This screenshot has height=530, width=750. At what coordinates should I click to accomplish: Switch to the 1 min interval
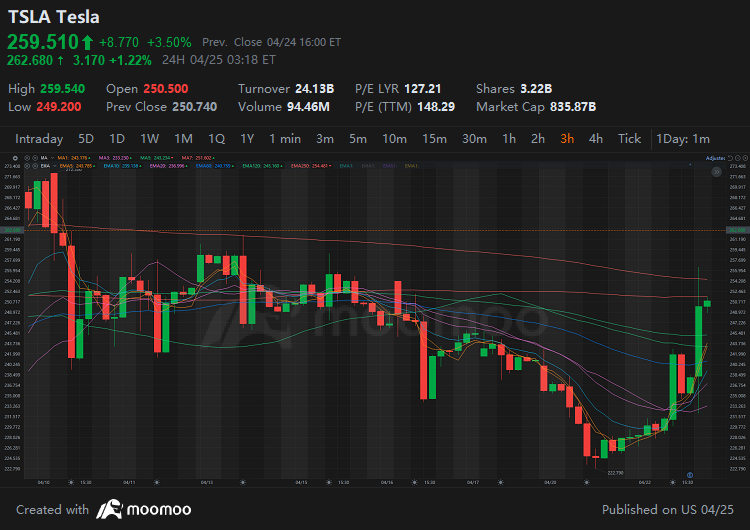pyautogui.click(x=285, y=139)
